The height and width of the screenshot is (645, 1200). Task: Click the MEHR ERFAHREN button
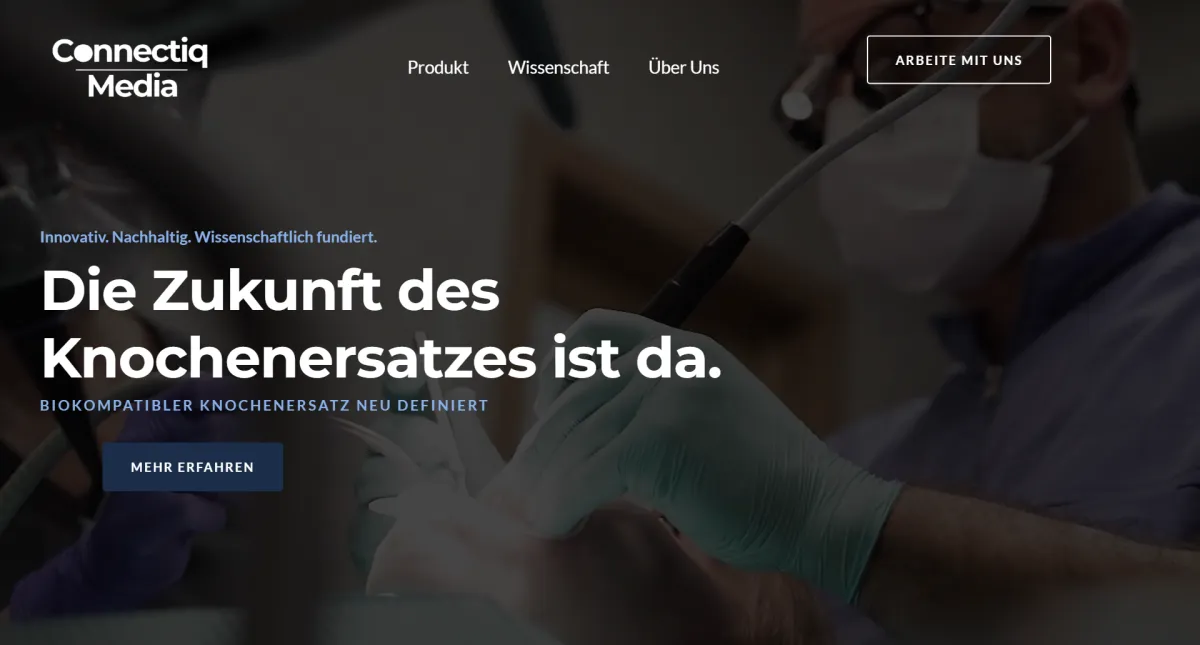coord(192,467)
